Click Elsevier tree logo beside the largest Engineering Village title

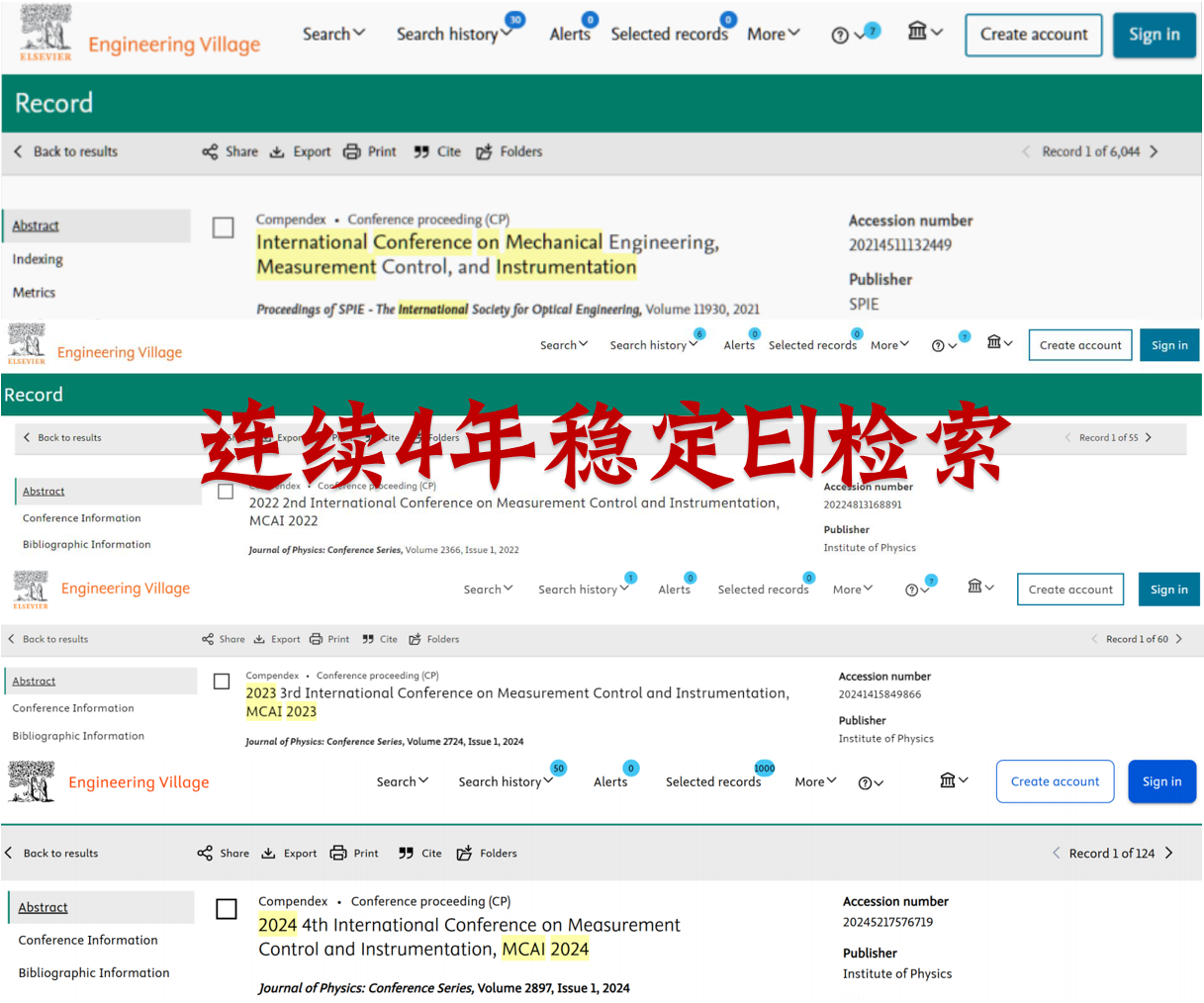click(x=46, y=33)
